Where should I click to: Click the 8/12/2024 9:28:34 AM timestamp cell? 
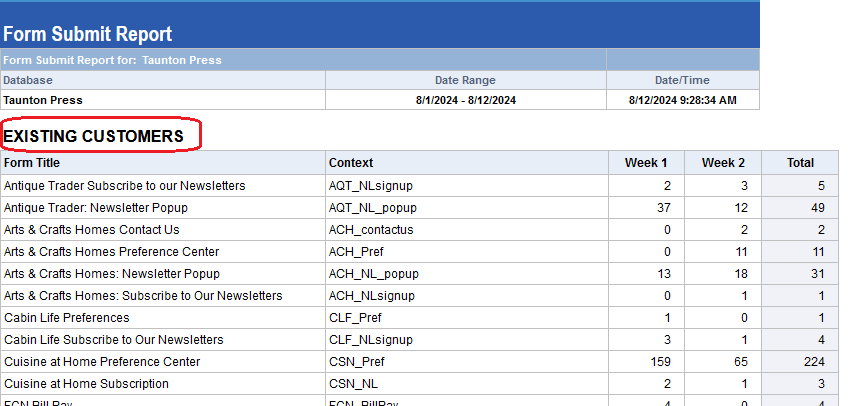click(x=683, y=100)
